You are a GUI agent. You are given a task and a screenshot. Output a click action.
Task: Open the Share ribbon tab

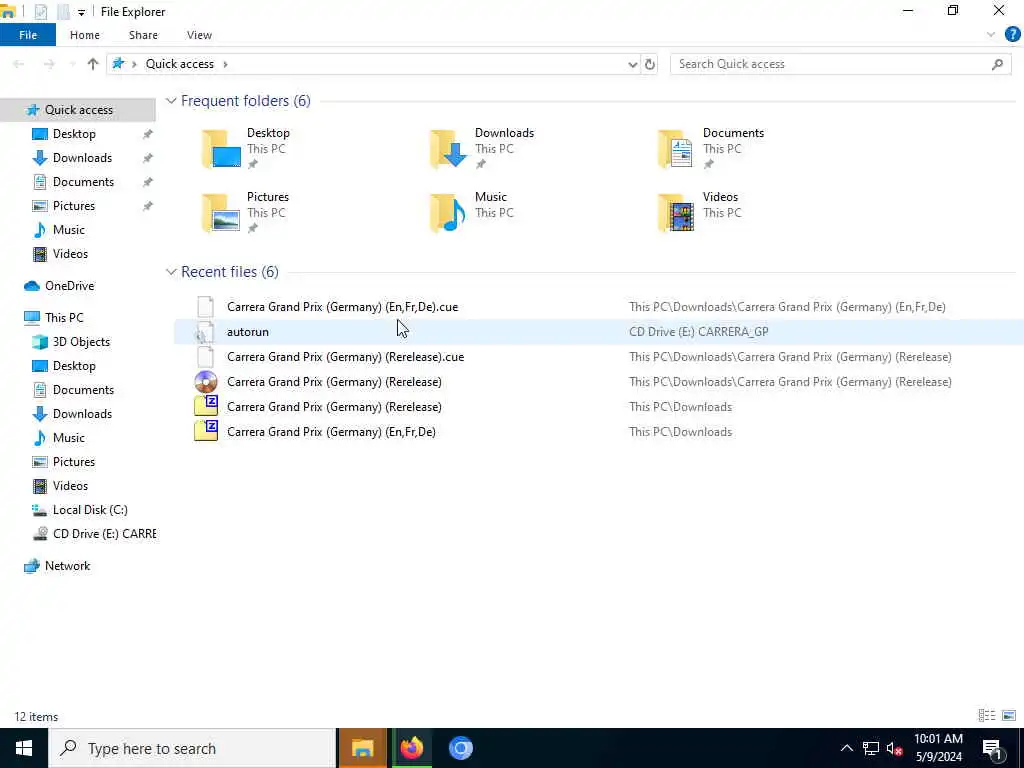143,35
